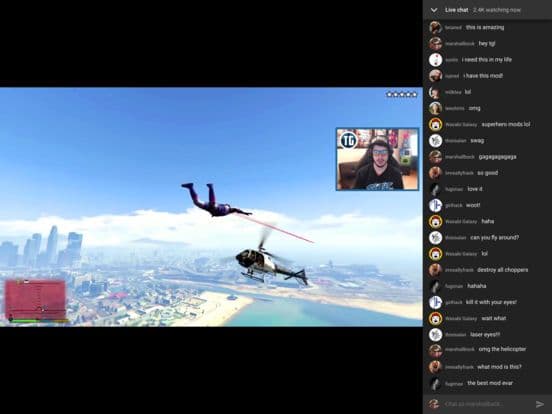Select the 'can you fly around?' message
Screen dimensions: 552x414
pos(495,238)
